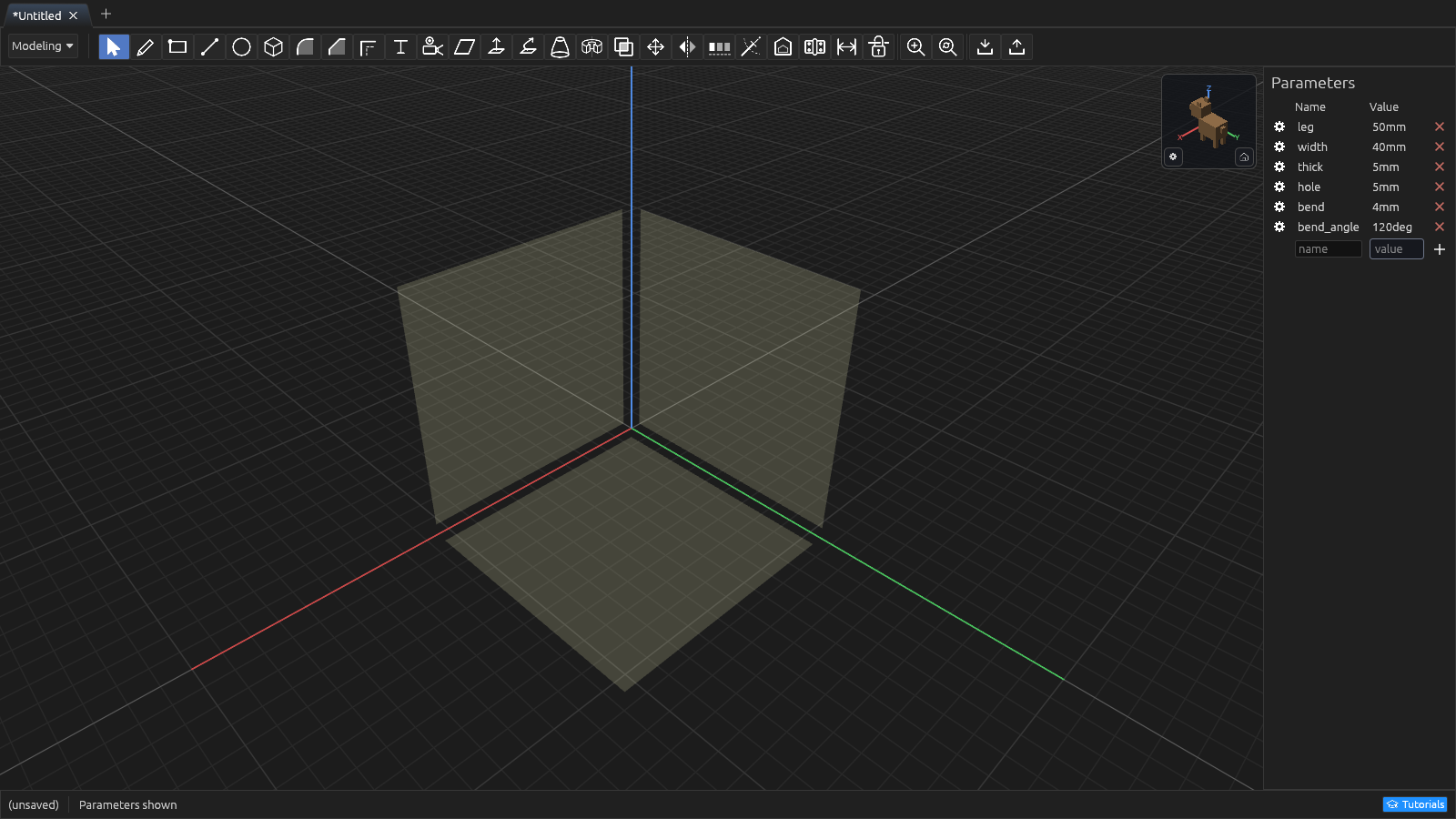Click the extrude upward arrow tool
Screen dimensions: 1456x819
(496, 46)
